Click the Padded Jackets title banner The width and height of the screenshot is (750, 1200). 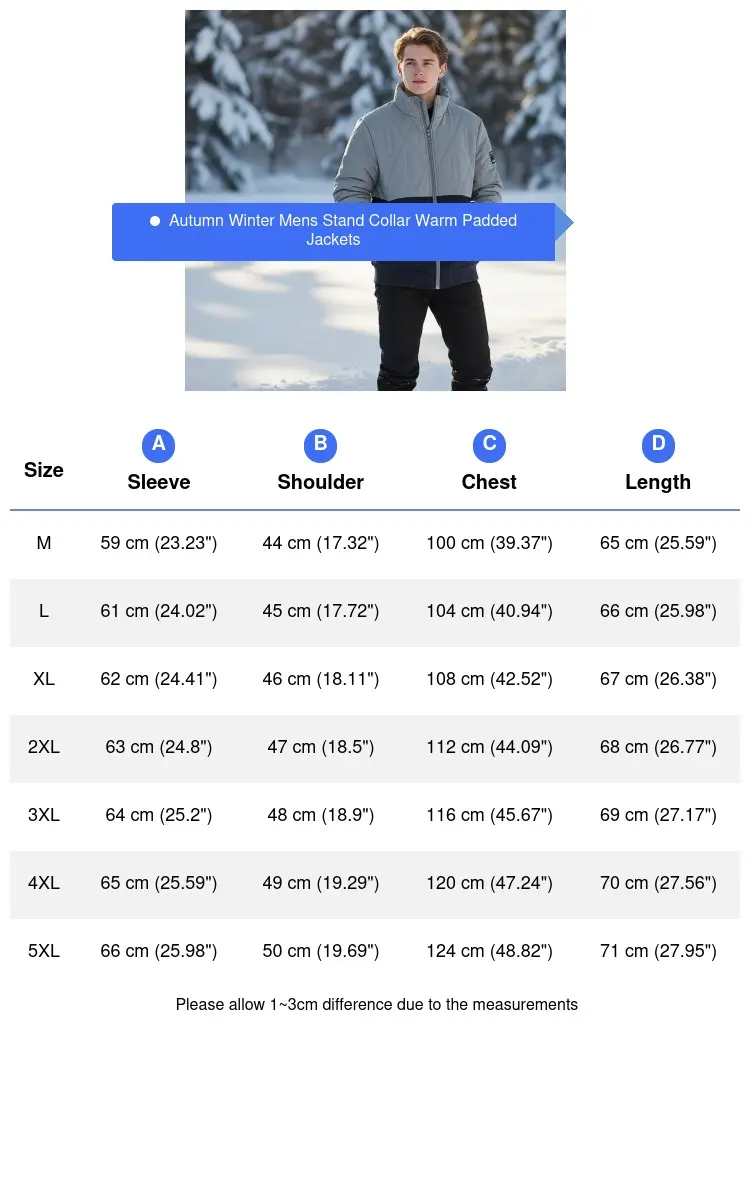pyautogui.click(x=333, y=232)
